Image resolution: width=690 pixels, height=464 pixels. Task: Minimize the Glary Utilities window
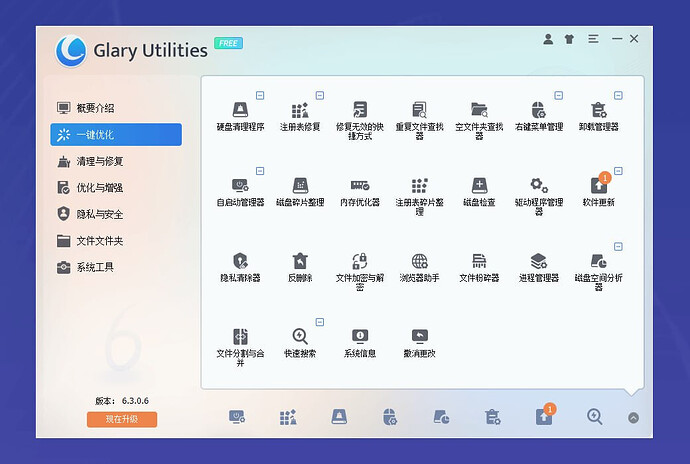[x=617, y=39]
